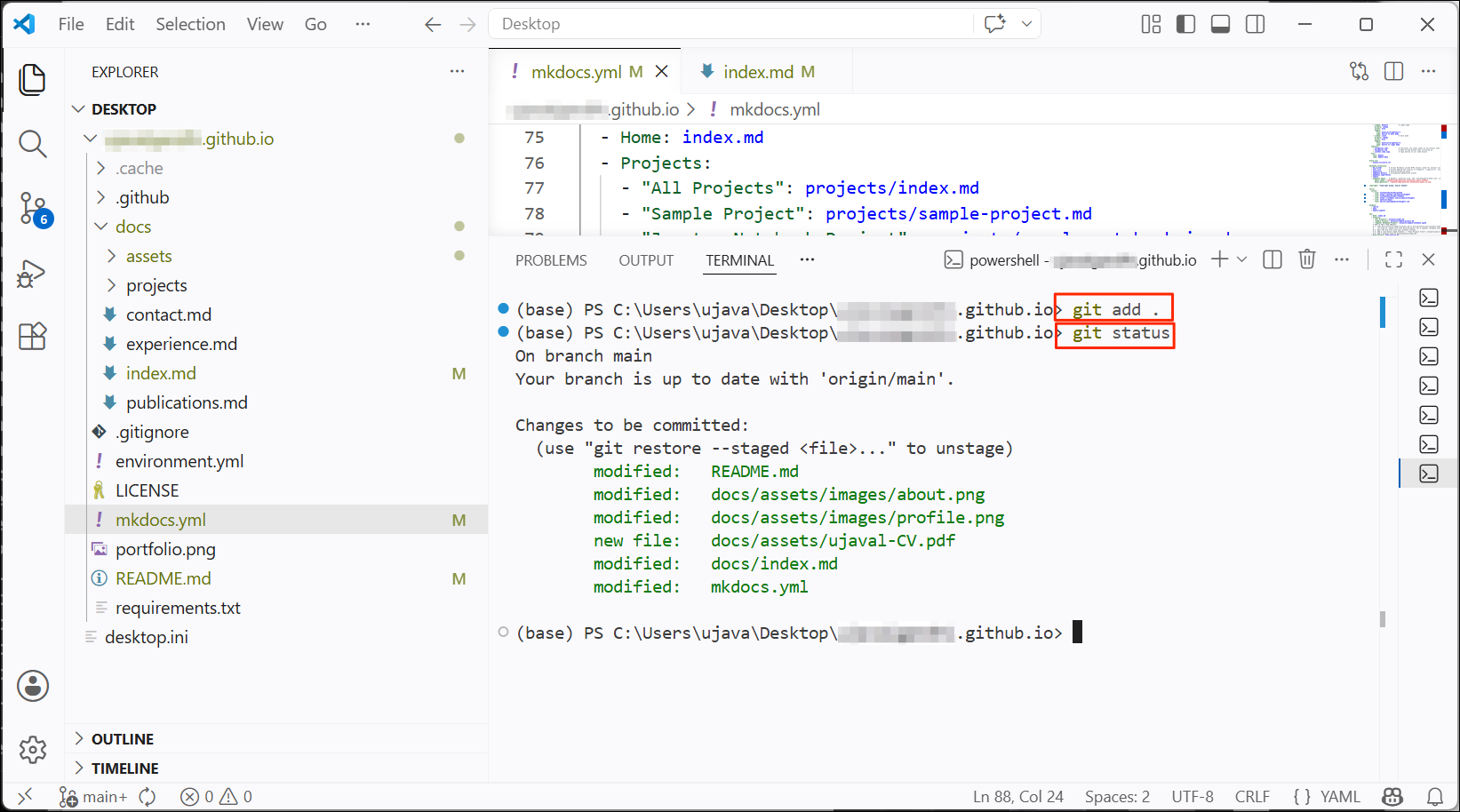Viewport: 1460px width, 812px height.
Task: Open the Accounts icon
Action: coord(33,686)
